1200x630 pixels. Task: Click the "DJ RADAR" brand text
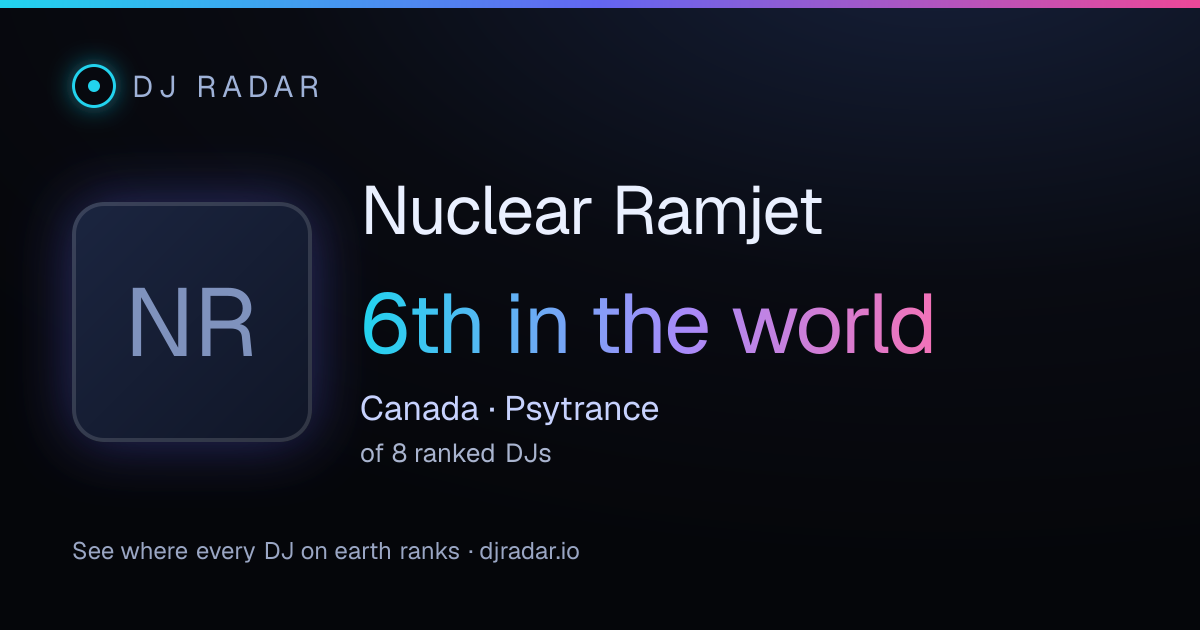coord(227,87)
